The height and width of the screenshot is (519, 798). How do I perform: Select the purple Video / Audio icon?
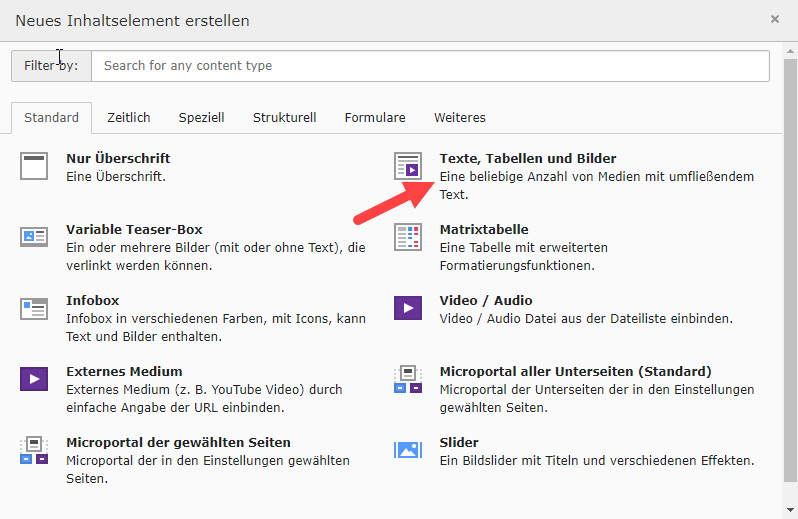407,308
